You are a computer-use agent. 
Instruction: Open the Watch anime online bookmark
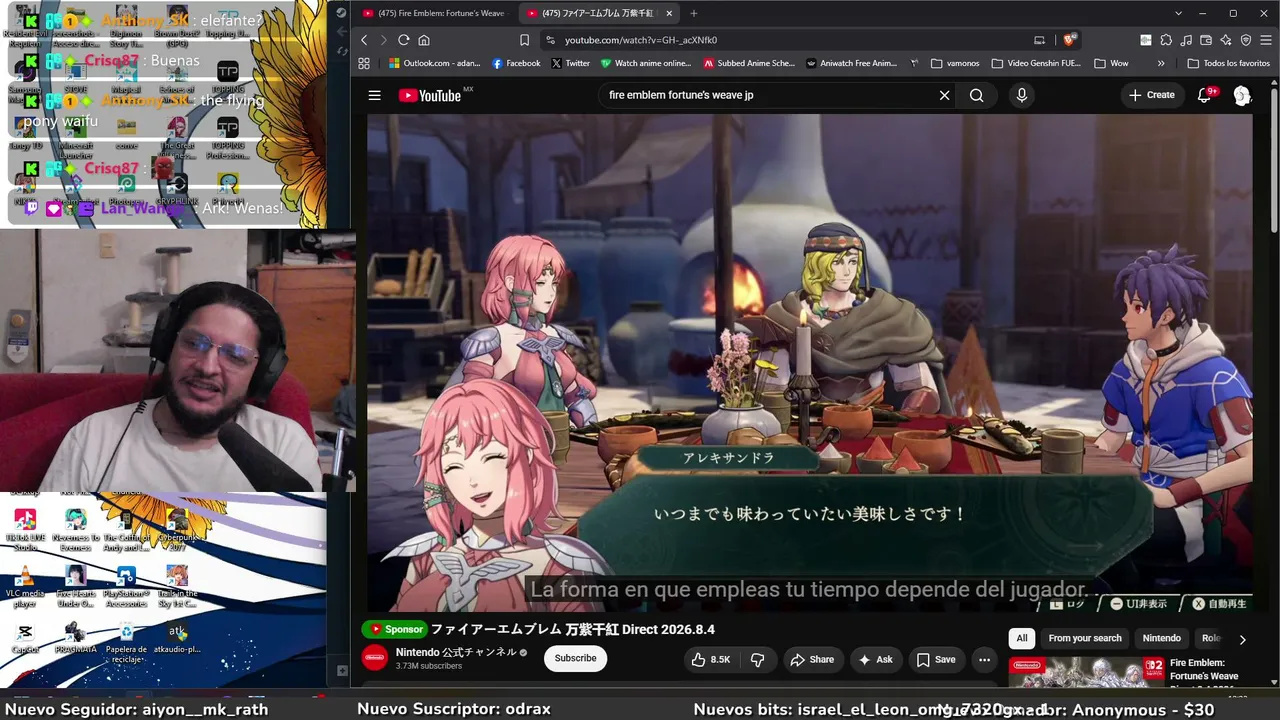click(646, 63)
